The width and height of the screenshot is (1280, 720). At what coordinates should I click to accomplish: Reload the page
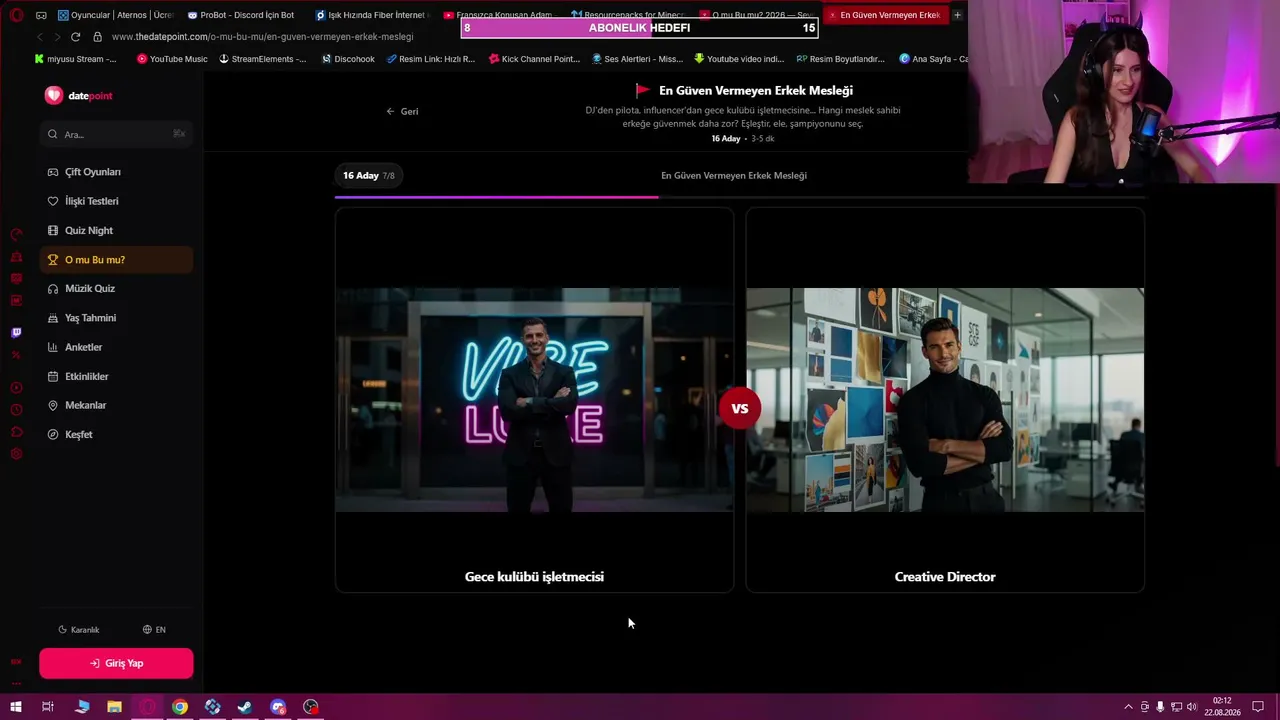click(75, 37)
